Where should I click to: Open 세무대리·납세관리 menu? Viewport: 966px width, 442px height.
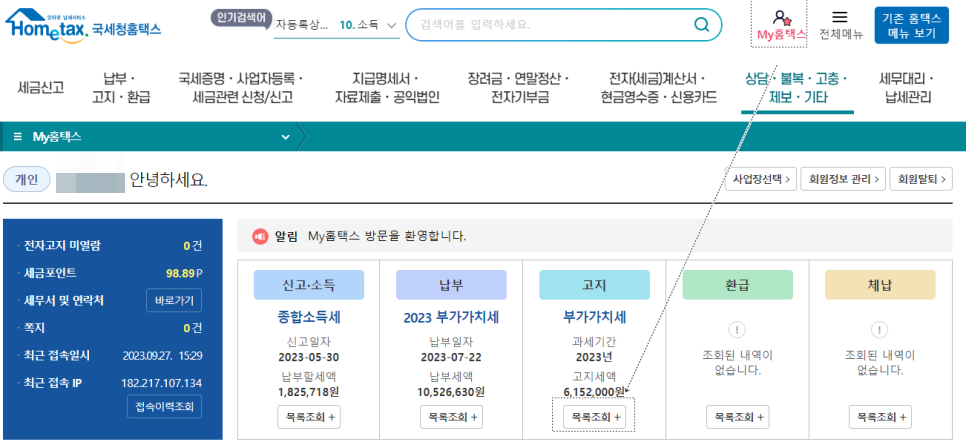(x=907, y=88)
